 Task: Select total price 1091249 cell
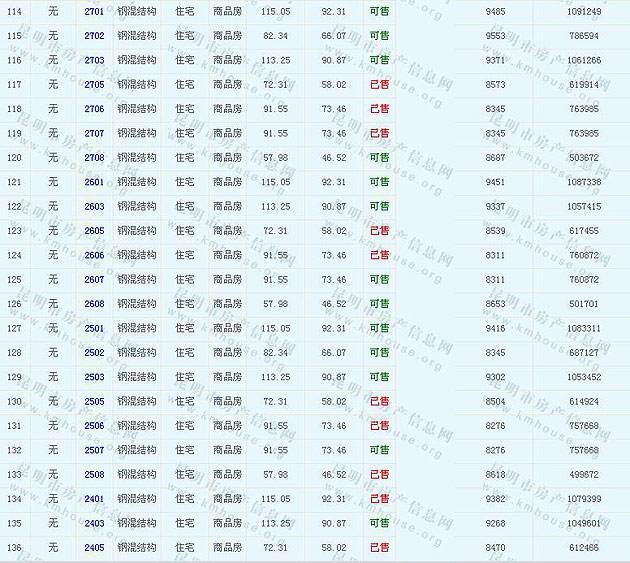584,11
